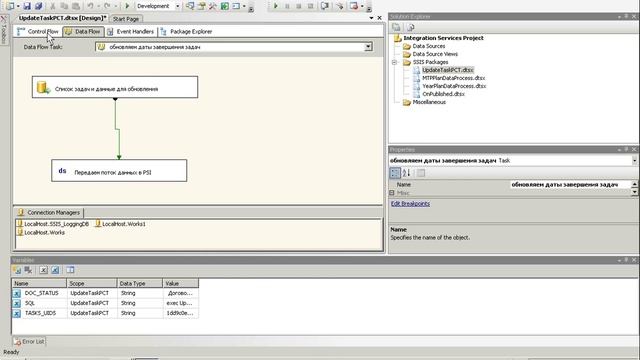This screenshot has width=640, height=360.
Task: Open the Start Page document tab
Action: pyautogui.click(x=126, y=19)
